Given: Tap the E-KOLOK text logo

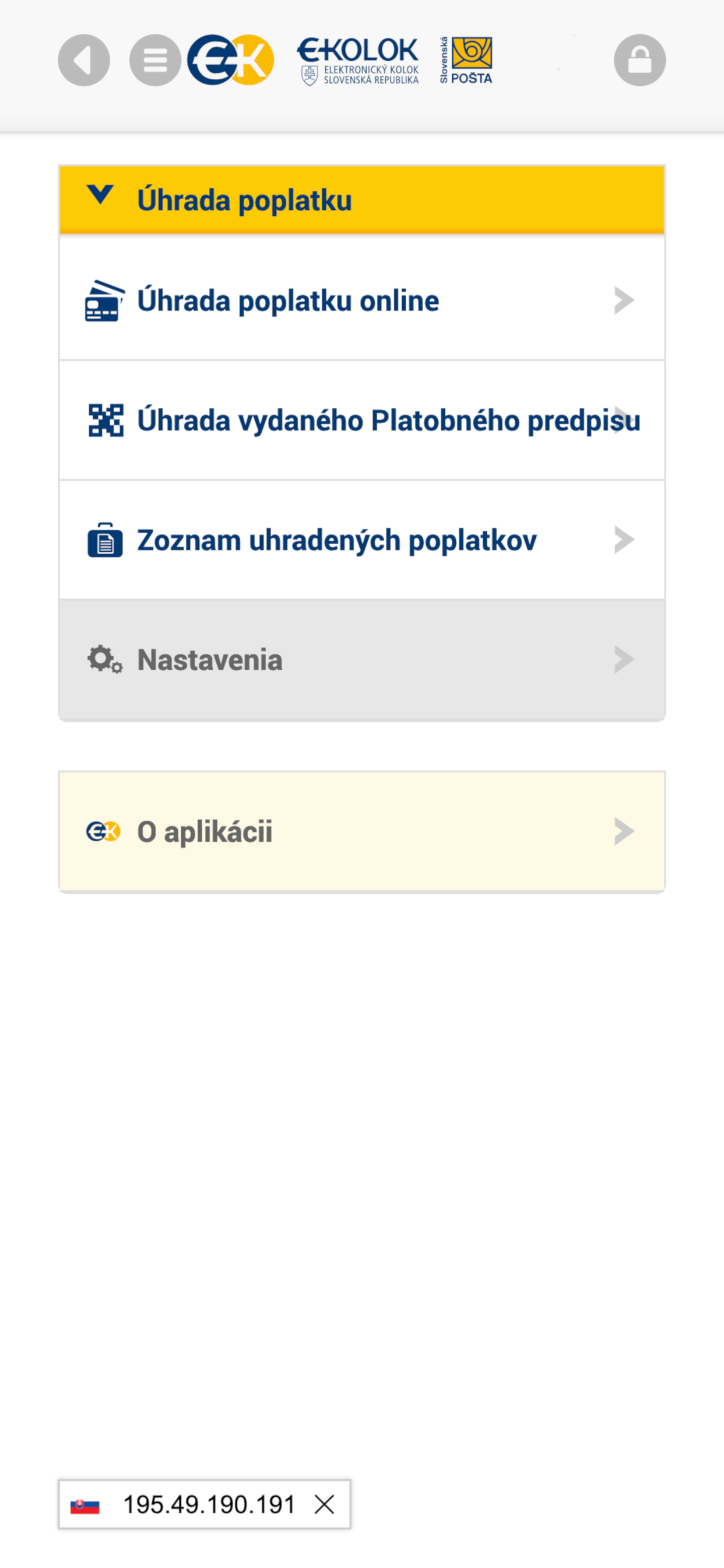Looking at the screenshot, I should pos(358,60).
